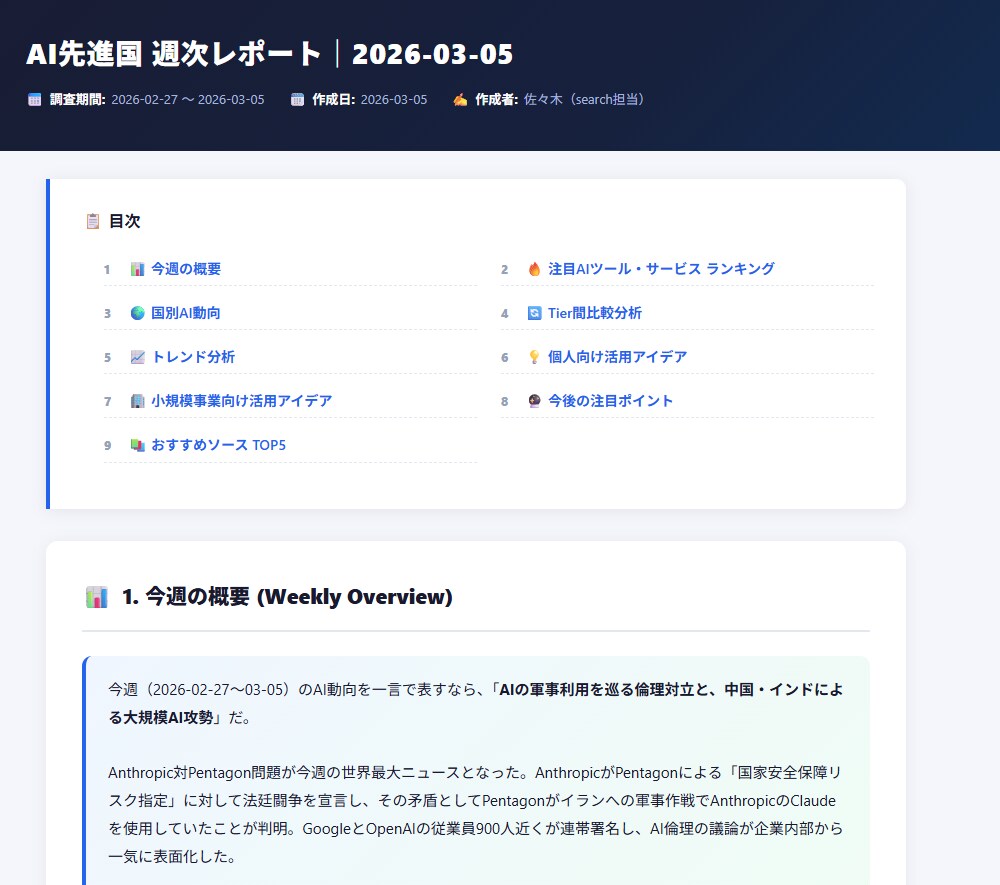Click the books icon beside おすすめソース
Viewport: 1000px width, 885px height.
[137, 445]
